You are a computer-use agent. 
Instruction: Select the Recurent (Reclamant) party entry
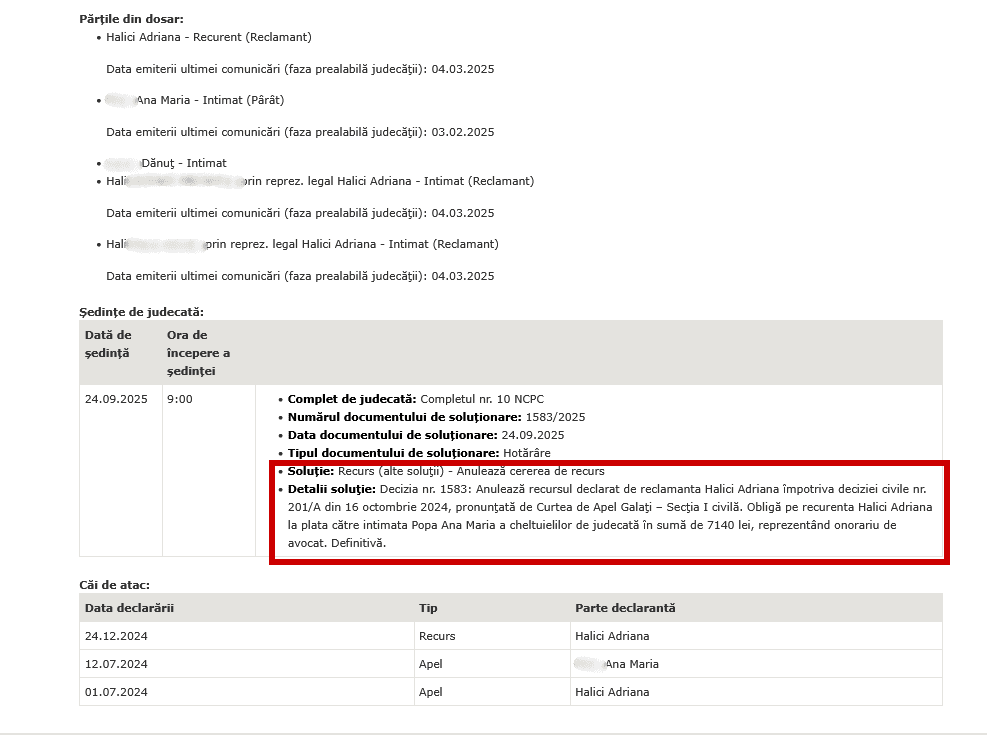209,37
